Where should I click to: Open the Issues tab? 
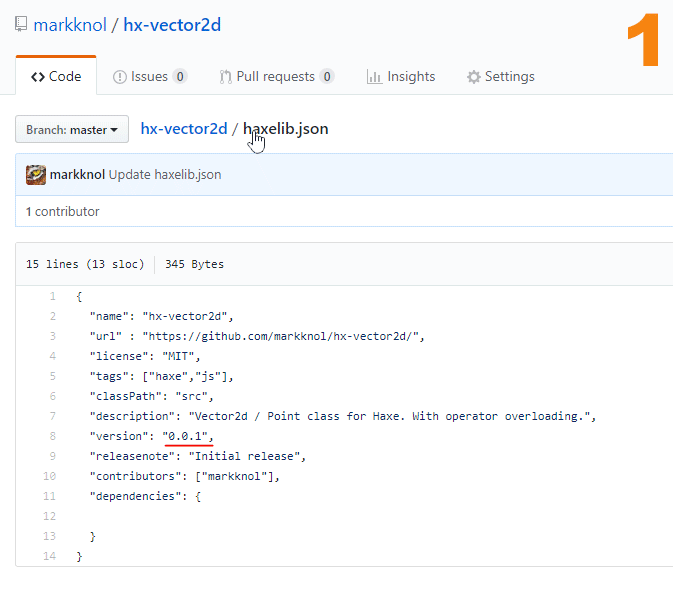point(150,76)
